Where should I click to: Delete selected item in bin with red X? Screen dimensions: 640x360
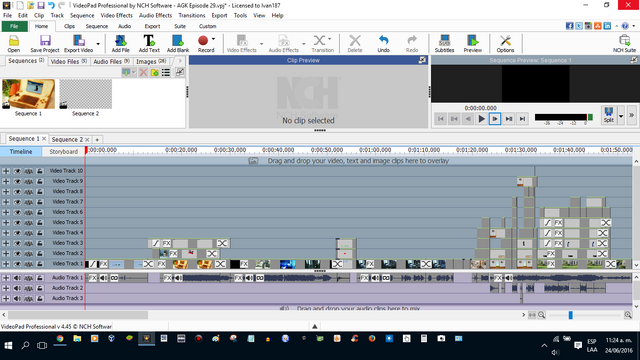click(x=143, y=73)
